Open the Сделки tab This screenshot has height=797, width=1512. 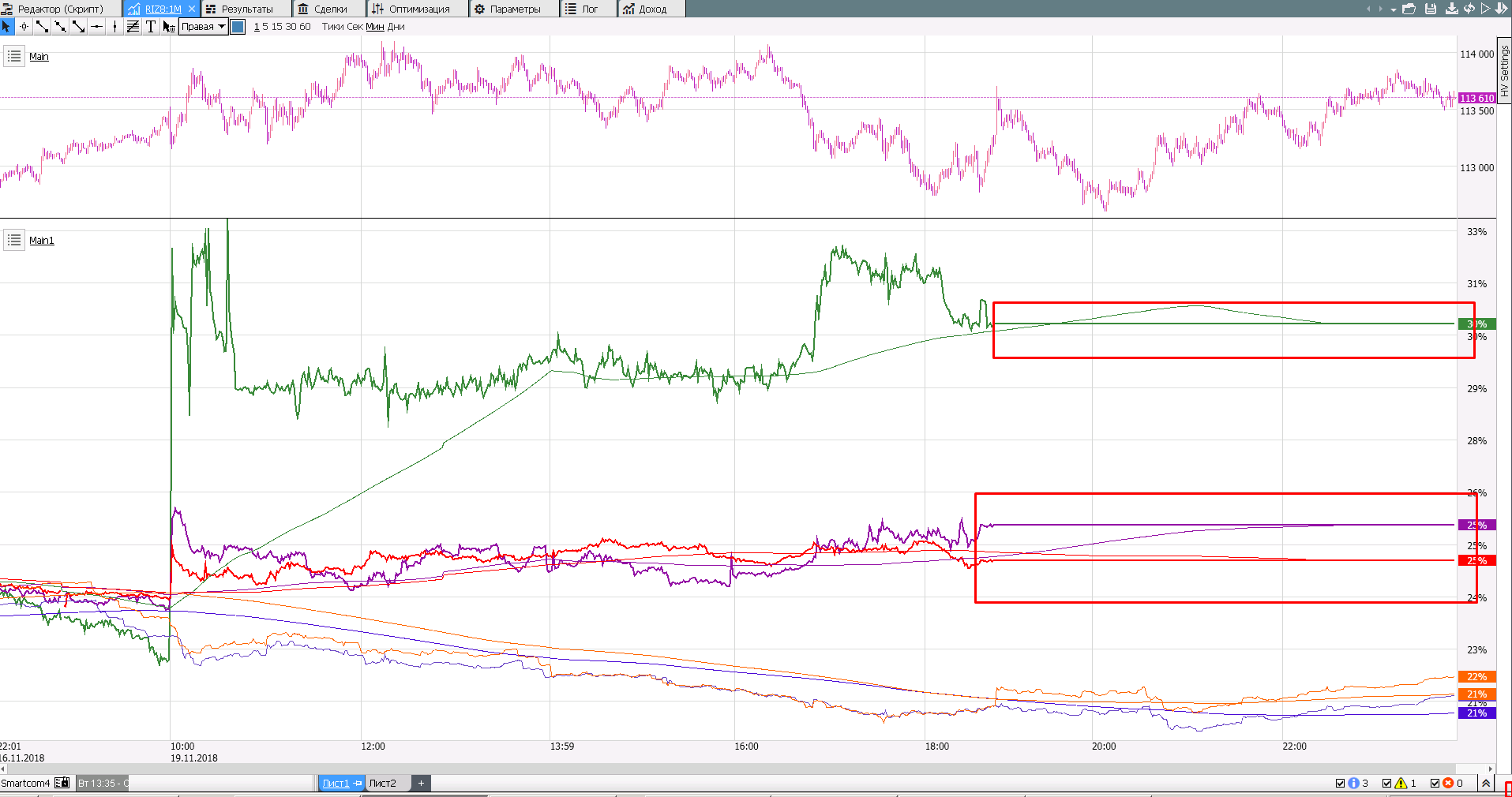tap(330, 9)
